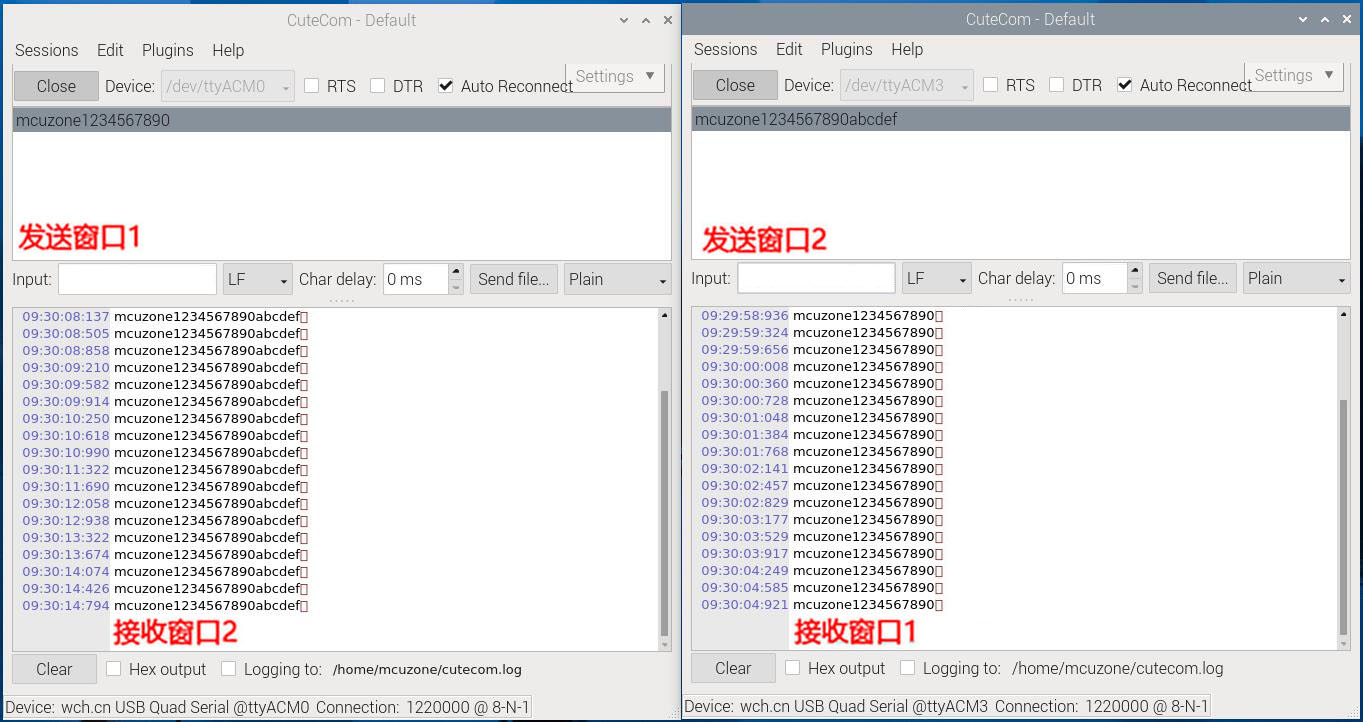Click Char delay value field in left window
The width and height of the screenshot is (1363, 722).
coord(416,279)
